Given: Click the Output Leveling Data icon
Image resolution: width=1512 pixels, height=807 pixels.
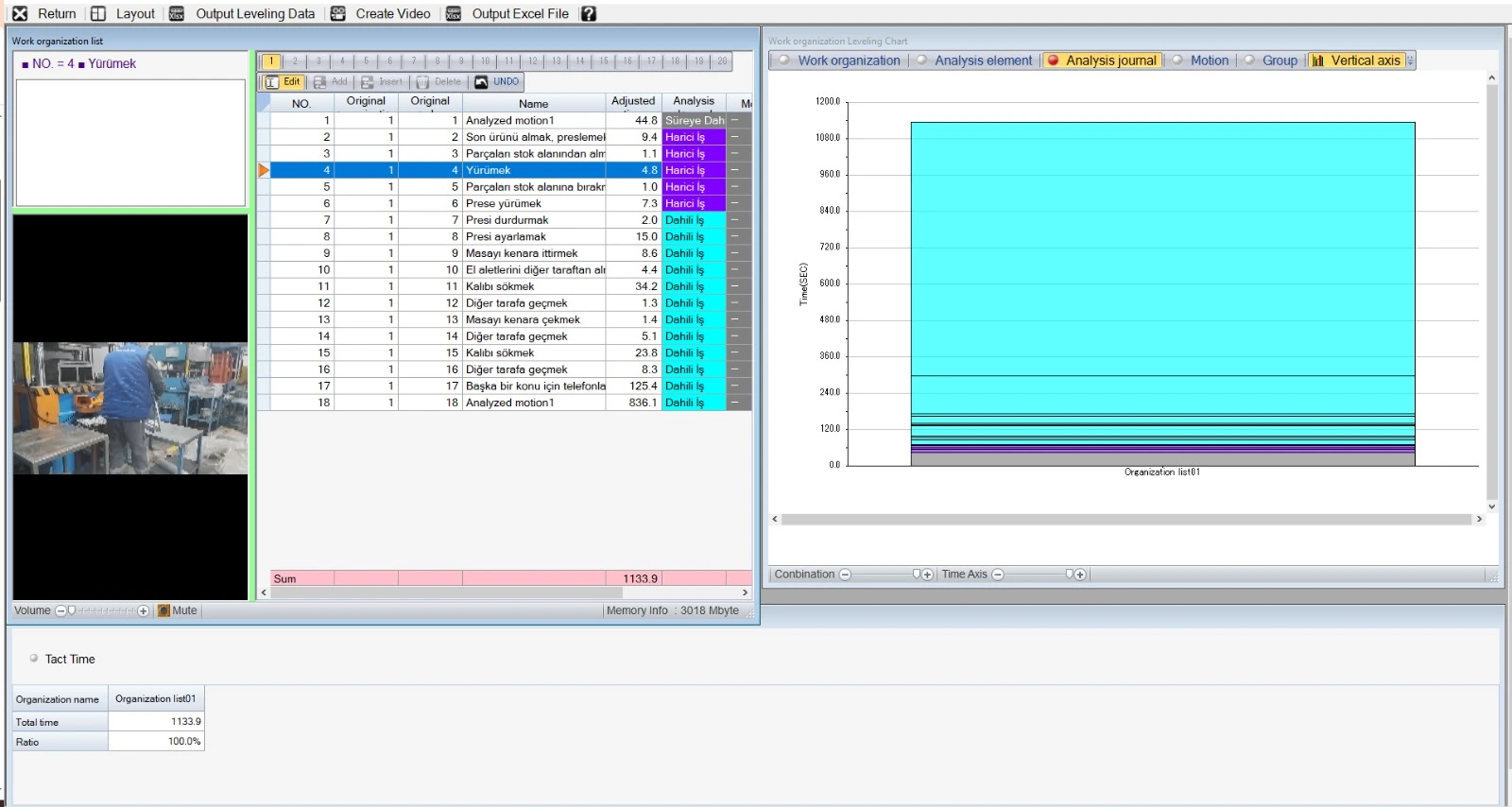Looking at the screenshot, I should pos(177,13).
